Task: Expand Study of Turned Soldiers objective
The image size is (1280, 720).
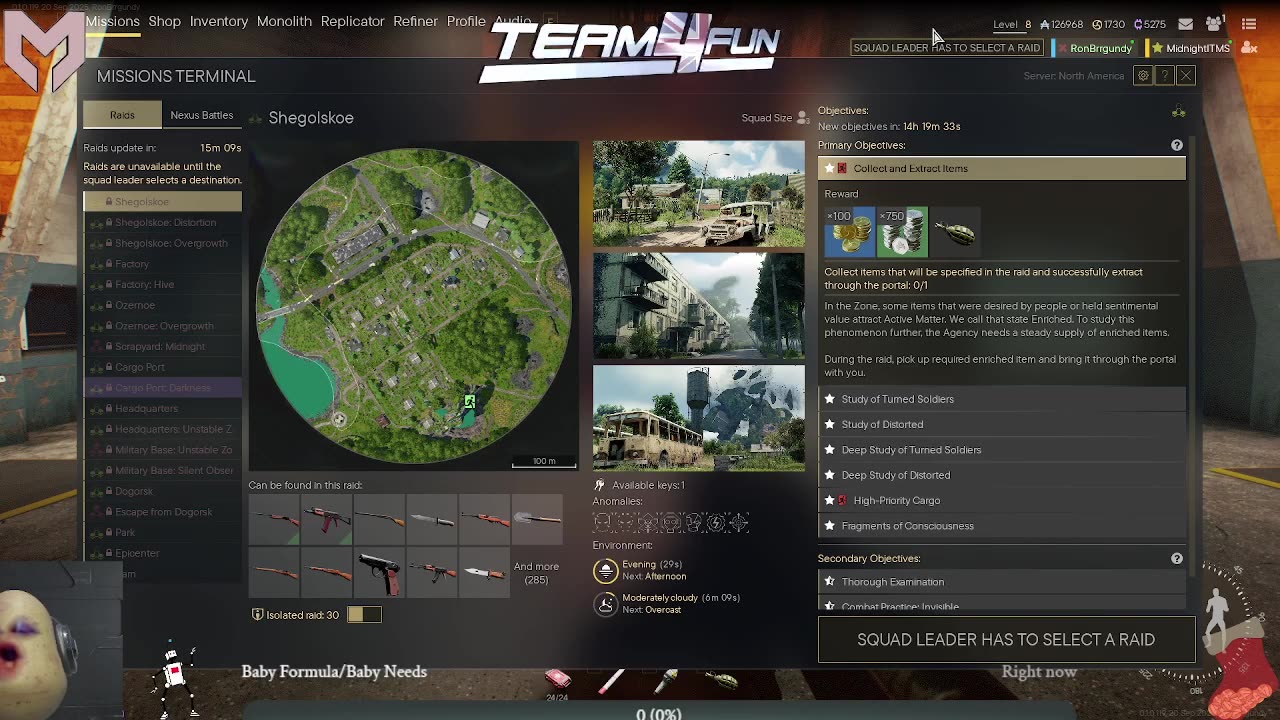Action: click(1002, 399)
